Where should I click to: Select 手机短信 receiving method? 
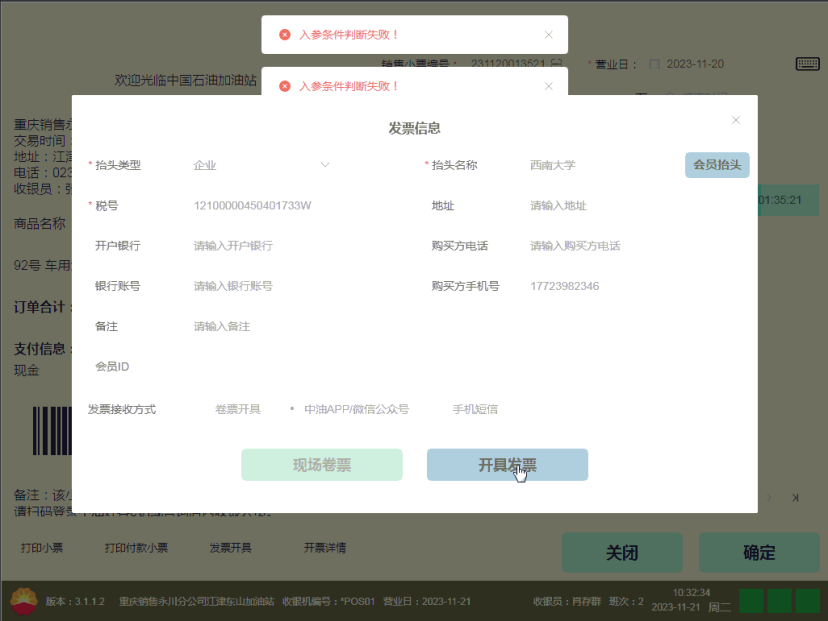(x=475, y=409)
